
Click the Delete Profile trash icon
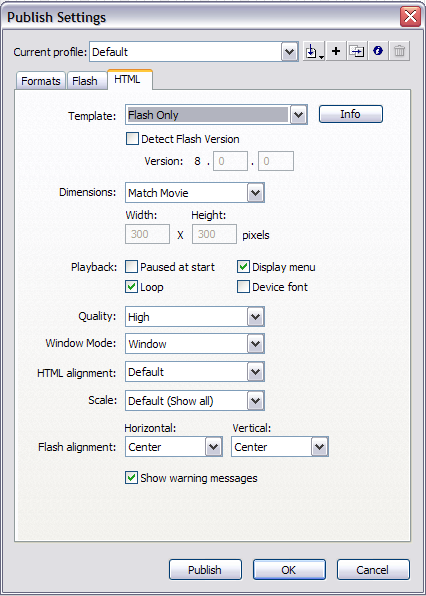pyautogui.click(x=399, y=51)
